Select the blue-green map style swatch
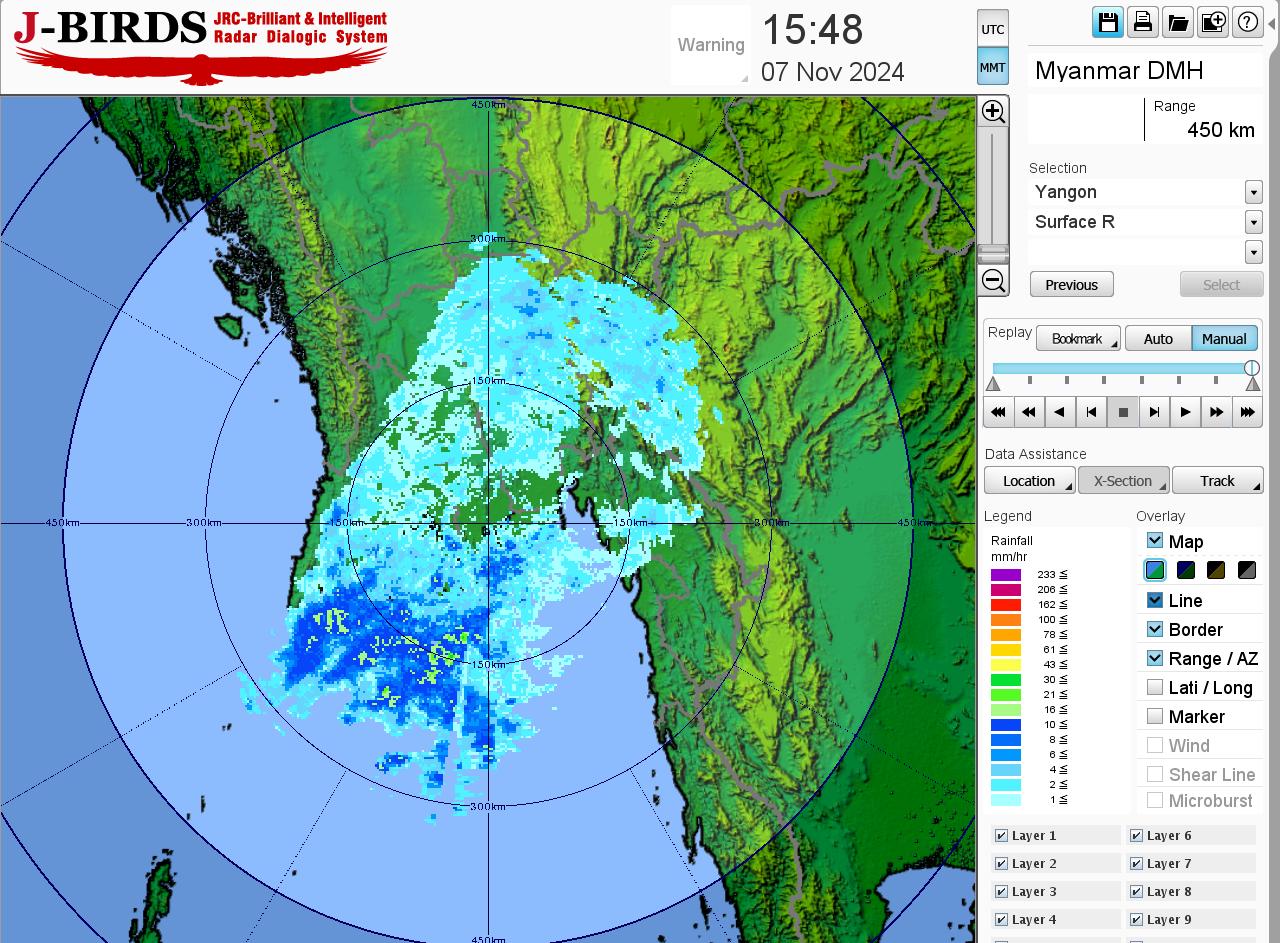Image resolution: width=1284 pixels, height=943 pixels. click(1155, 571)
